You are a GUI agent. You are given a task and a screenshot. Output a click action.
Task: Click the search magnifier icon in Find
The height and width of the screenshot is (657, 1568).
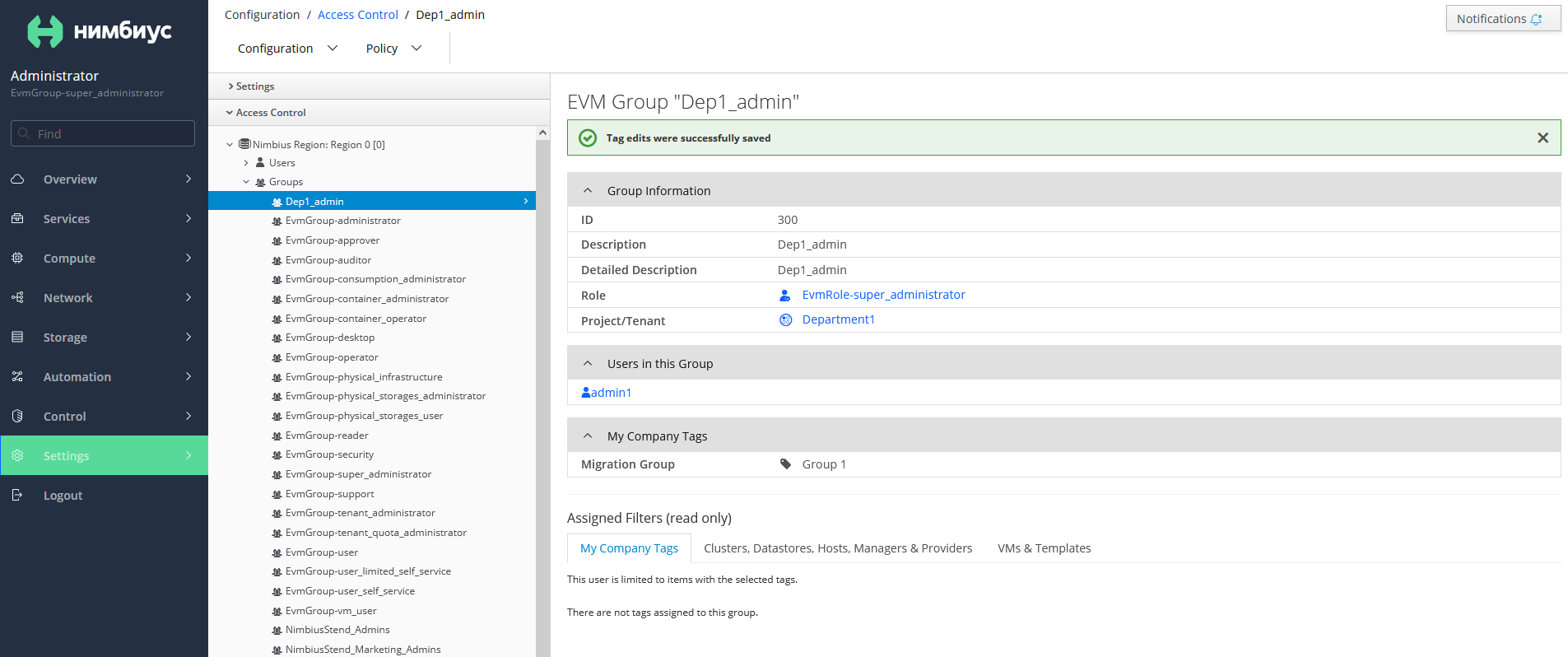(24, 133)
